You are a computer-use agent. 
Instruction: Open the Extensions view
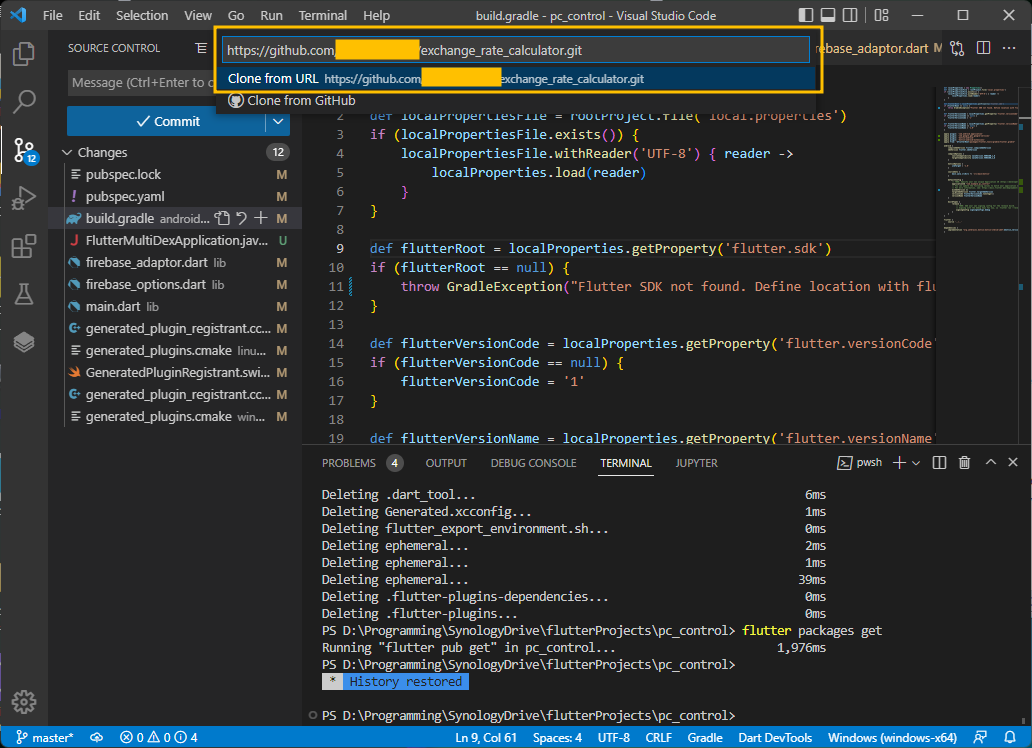click(x=24, y=246)
